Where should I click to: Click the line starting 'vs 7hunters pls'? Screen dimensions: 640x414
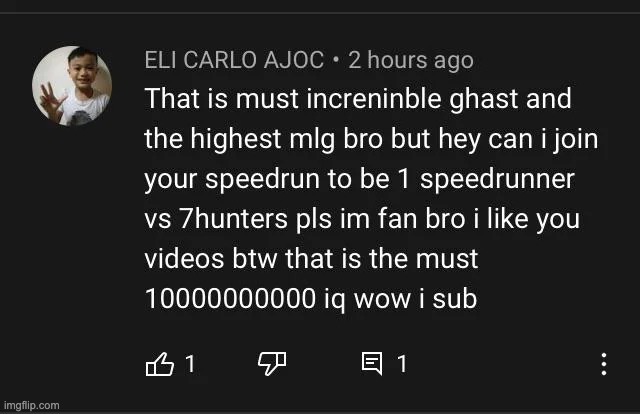click(362, 219)
